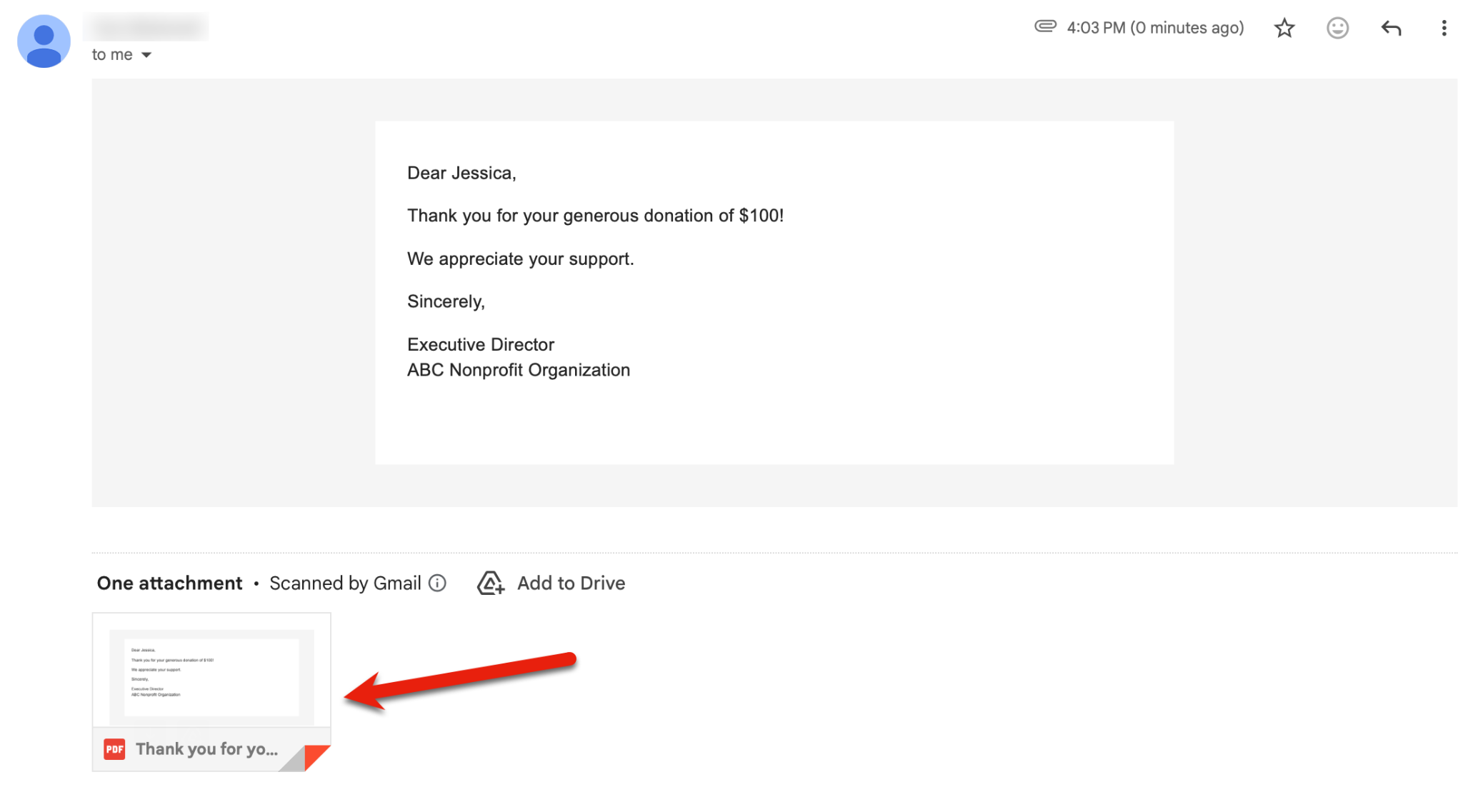The height and width of the screenshot is (812, 1463).
Task: Star this email message
Action: tap(1284, 28)
